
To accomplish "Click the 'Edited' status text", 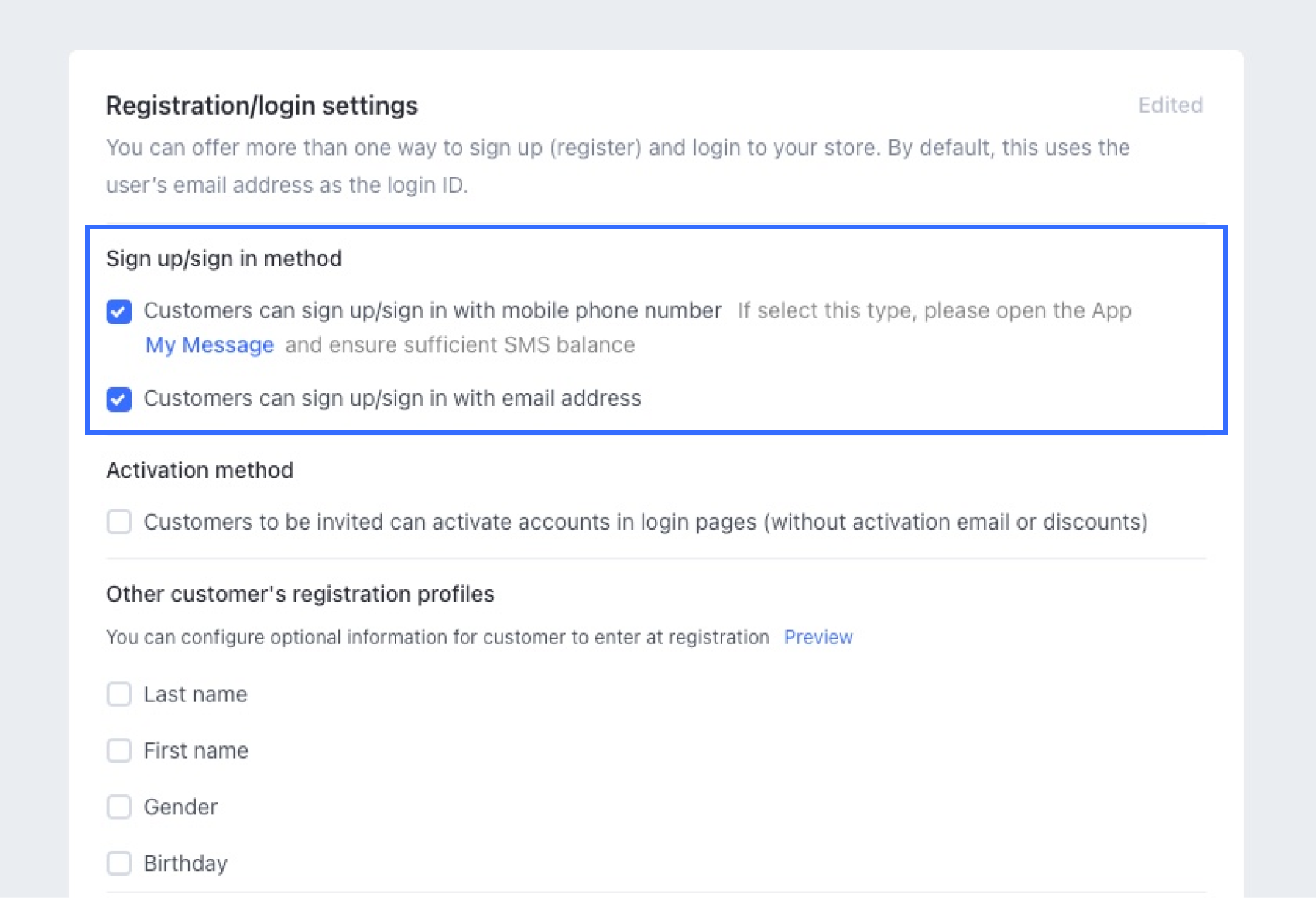I will point(1170,105).
